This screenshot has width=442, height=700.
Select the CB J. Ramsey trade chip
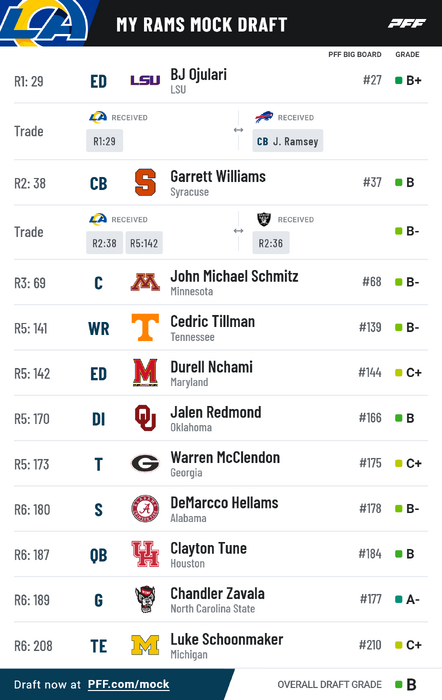pyautogui.click(x=288, y=141)
